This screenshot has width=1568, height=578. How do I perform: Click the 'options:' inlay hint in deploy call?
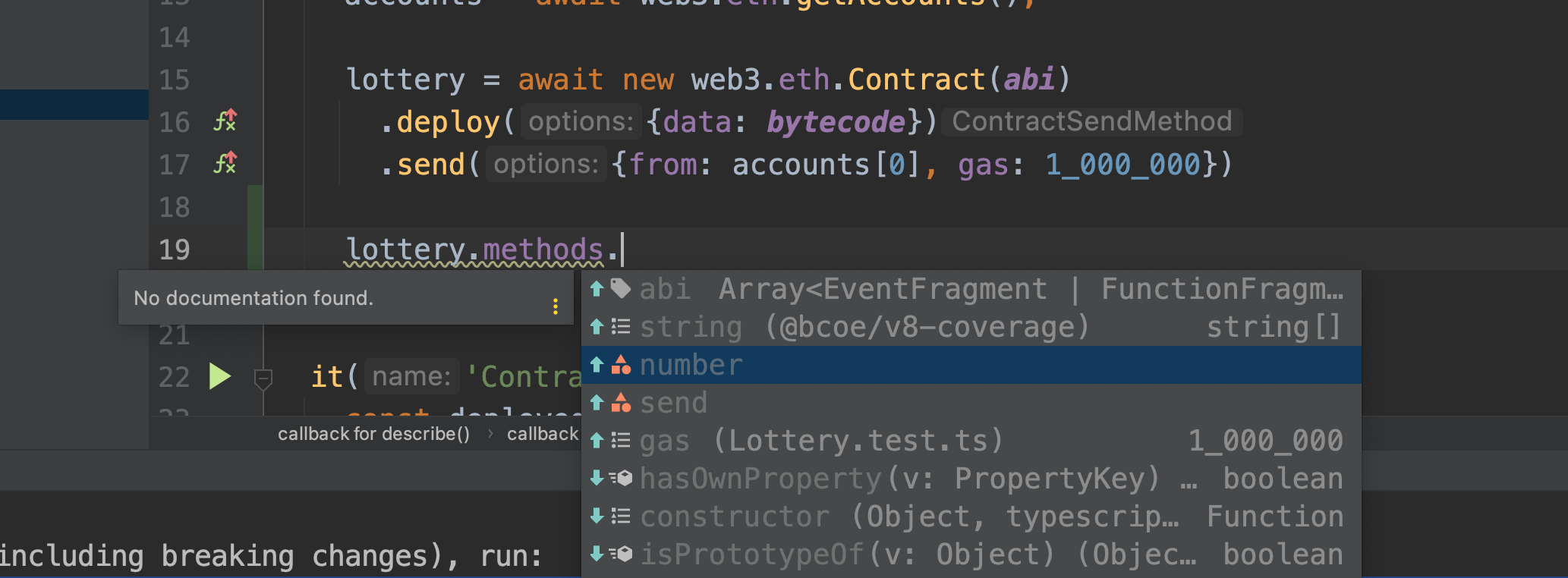tap(581, 121)
